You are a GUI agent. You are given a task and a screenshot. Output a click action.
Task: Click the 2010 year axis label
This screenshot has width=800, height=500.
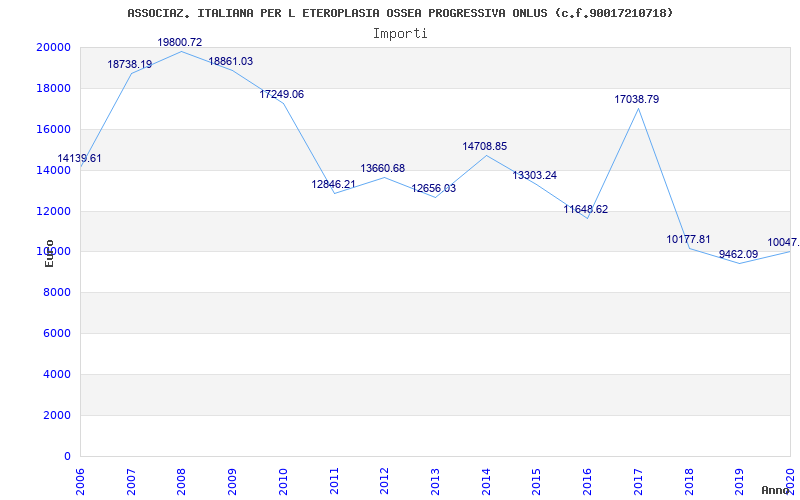(x=283, y=481)
